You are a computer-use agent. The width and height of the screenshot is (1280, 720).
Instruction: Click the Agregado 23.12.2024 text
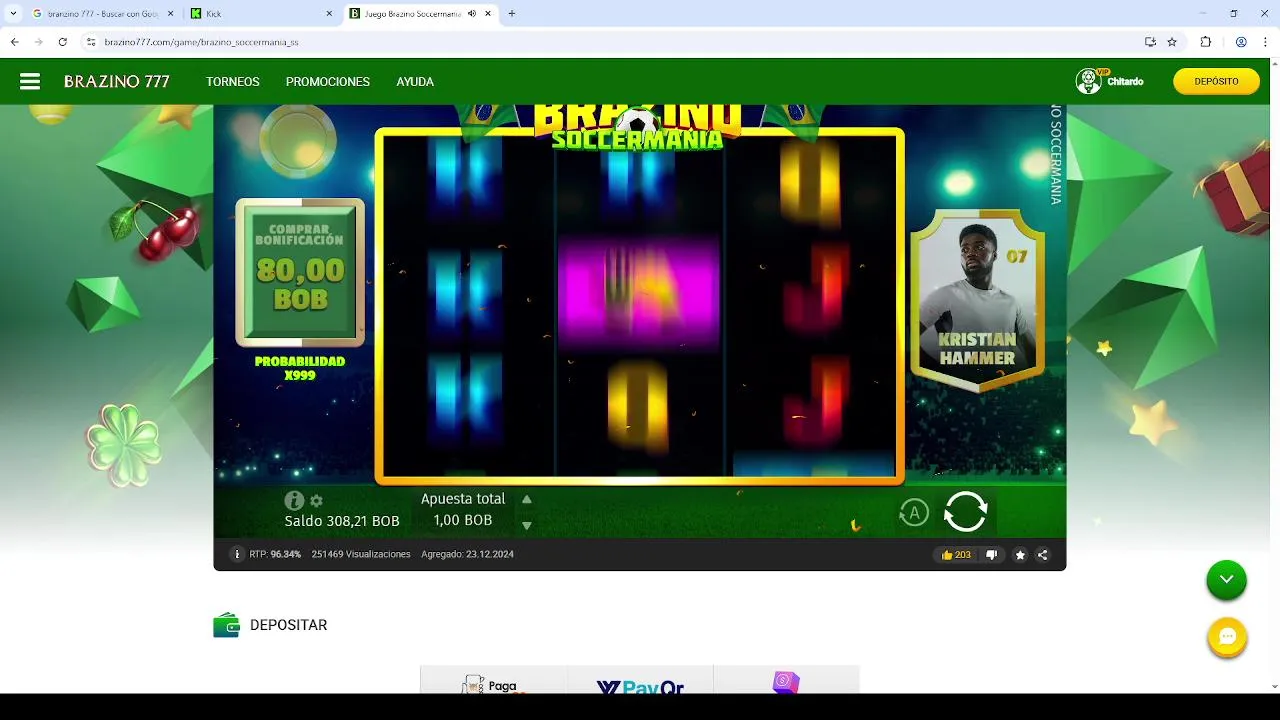pyautogui.click(x=467, y=554)
